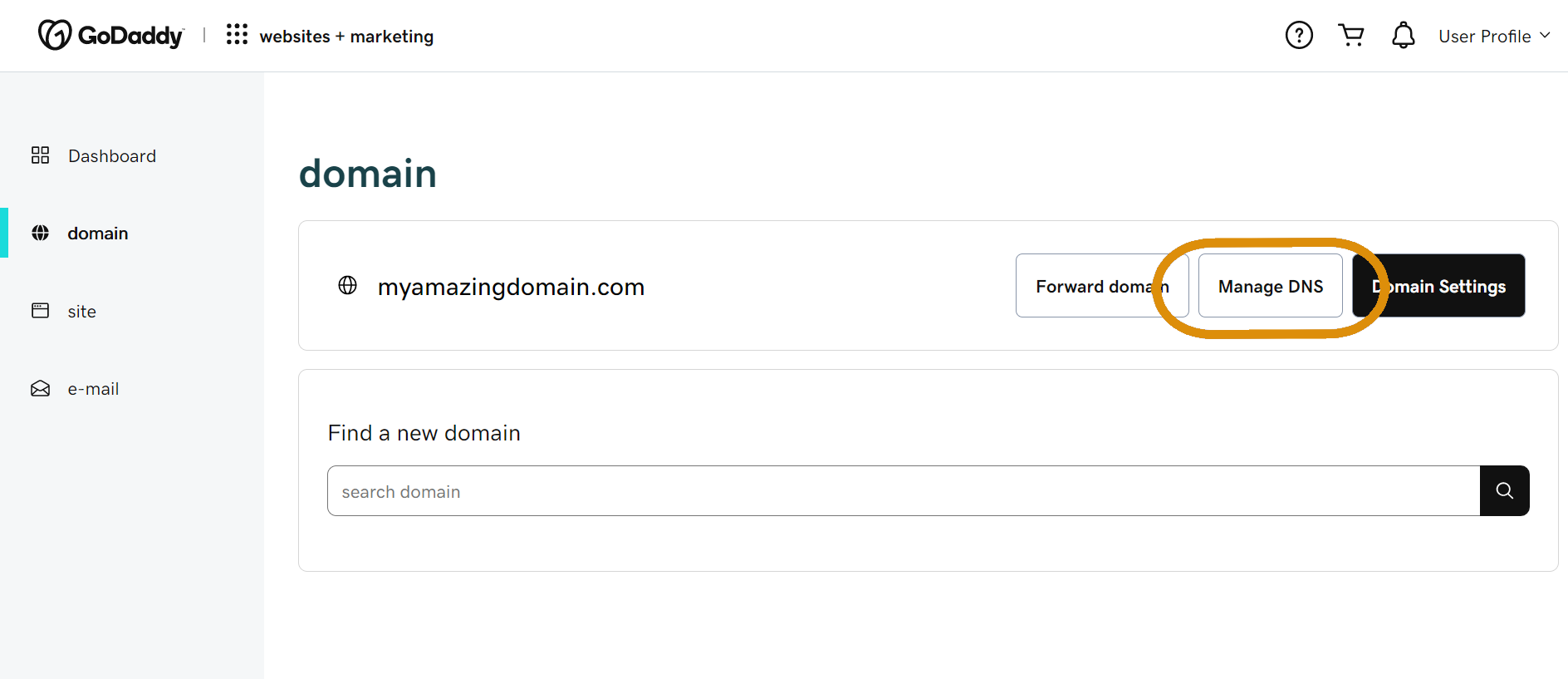Open Domain Settings options

1438,285
